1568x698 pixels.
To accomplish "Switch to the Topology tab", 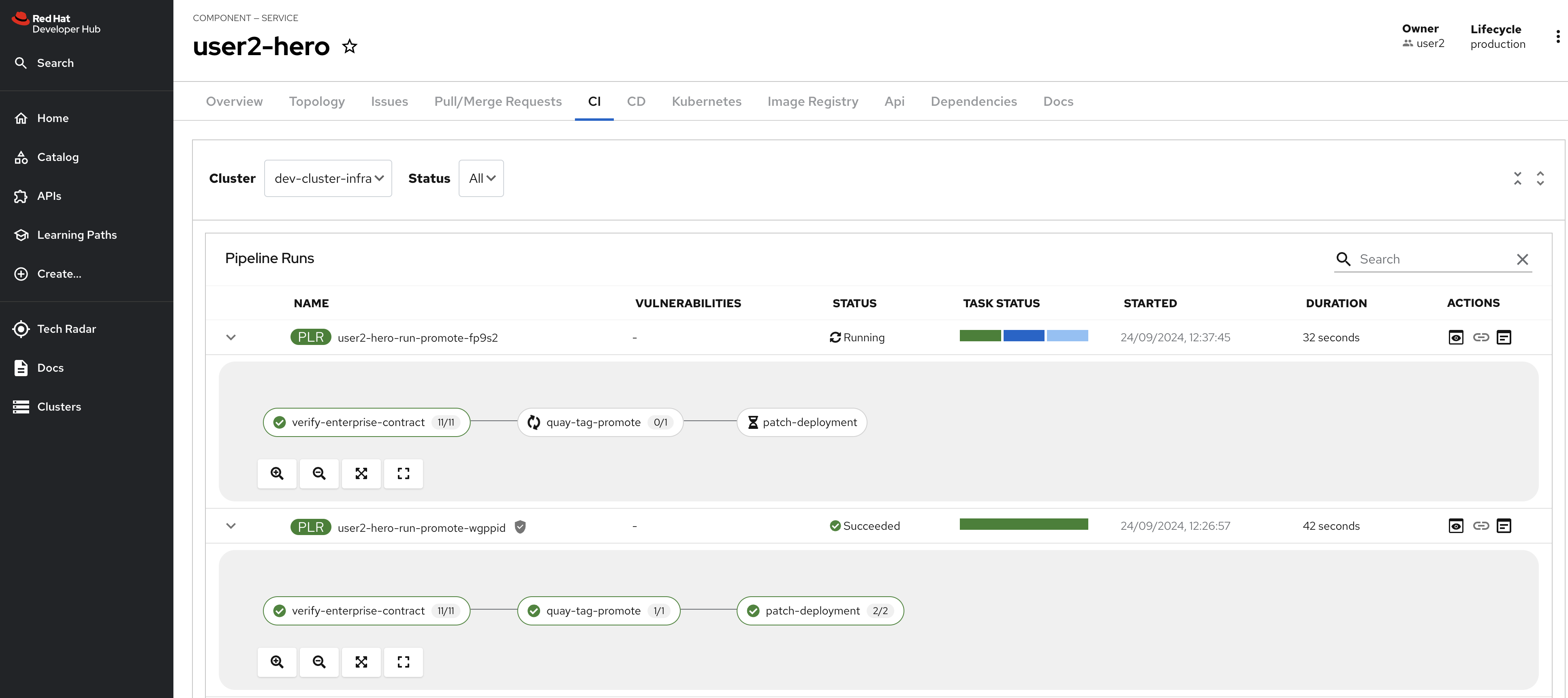I will point(316,102).
